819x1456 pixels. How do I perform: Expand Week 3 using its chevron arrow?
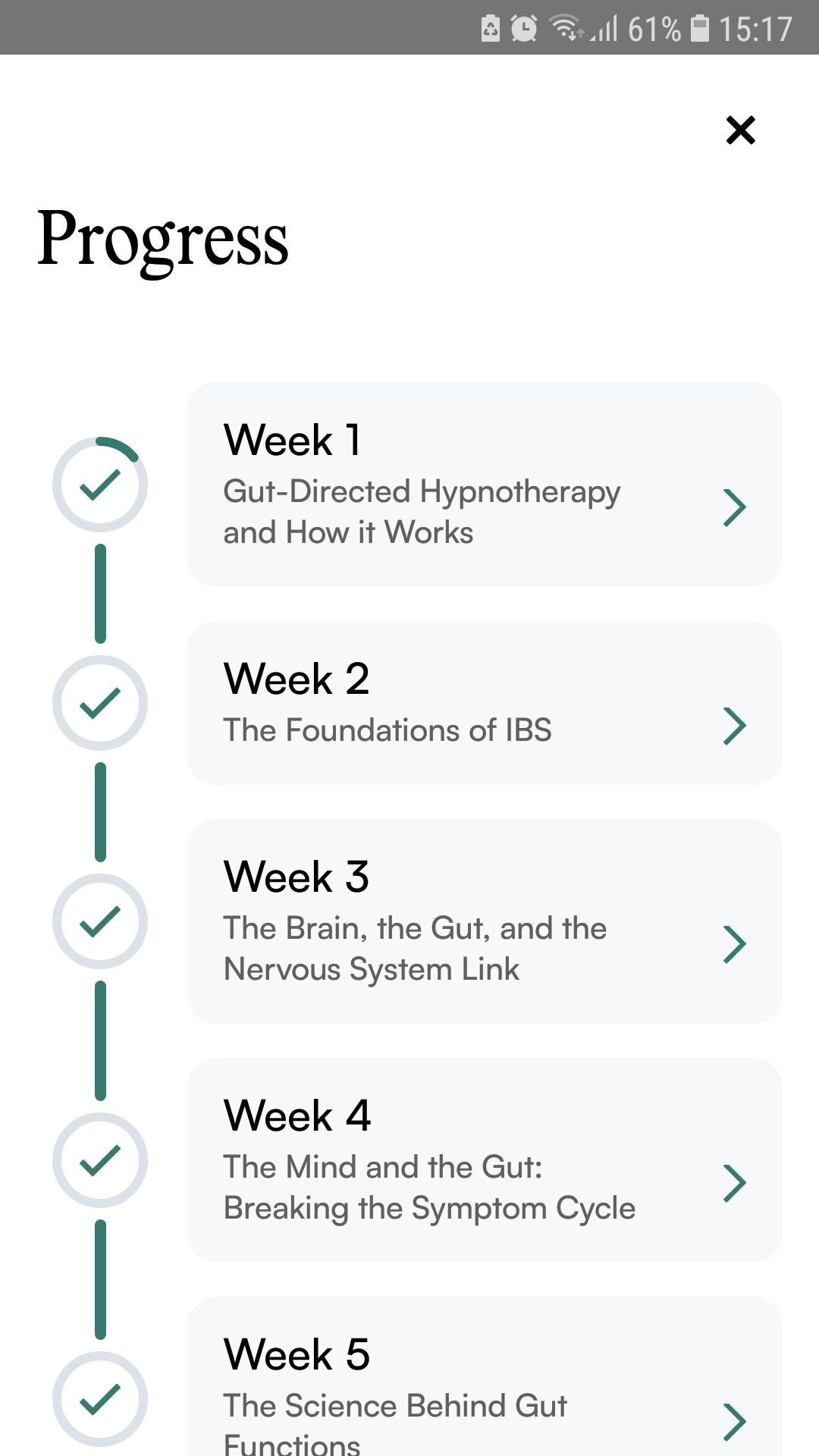[x=734, y=944]
